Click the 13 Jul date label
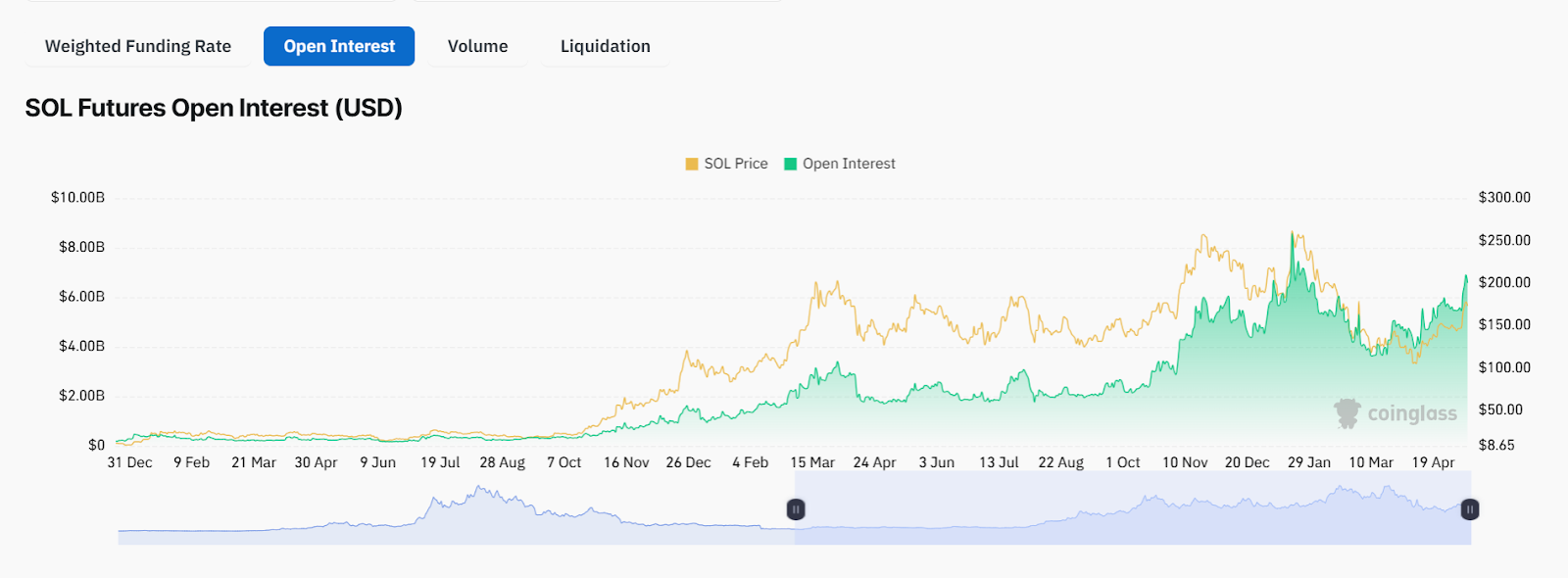 pyautogui.click(x=999, y=462)
